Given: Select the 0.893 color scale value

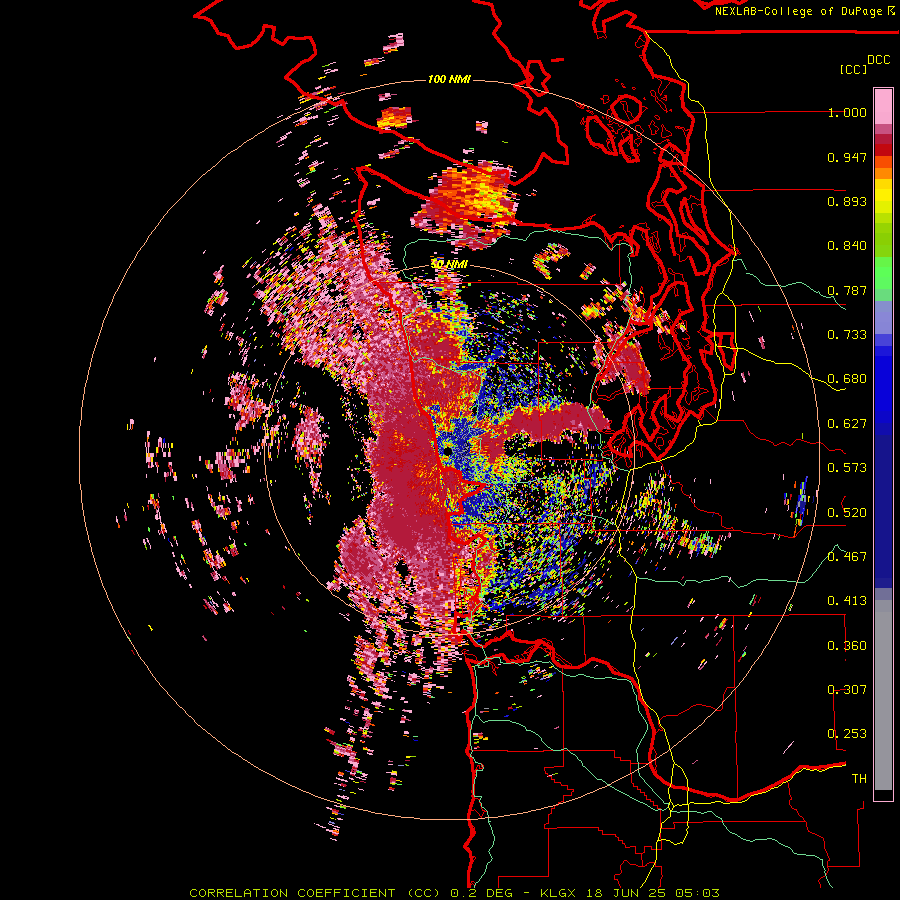Looking at the screenshot, I should coord(847,201).
